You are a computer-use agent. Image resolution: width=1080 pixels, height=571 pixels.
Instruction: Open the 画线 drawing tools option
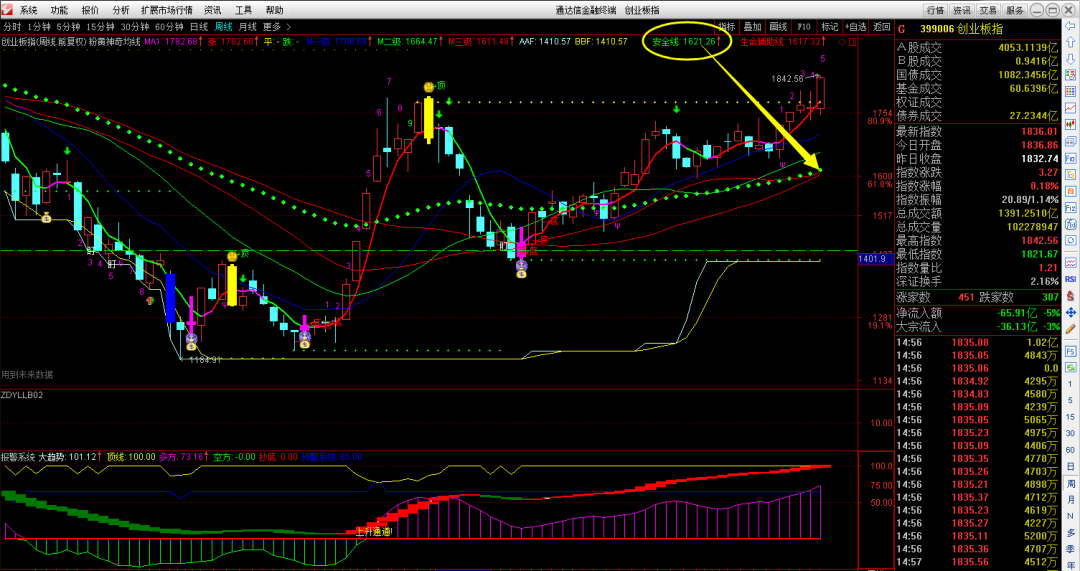tap(778, 27)
